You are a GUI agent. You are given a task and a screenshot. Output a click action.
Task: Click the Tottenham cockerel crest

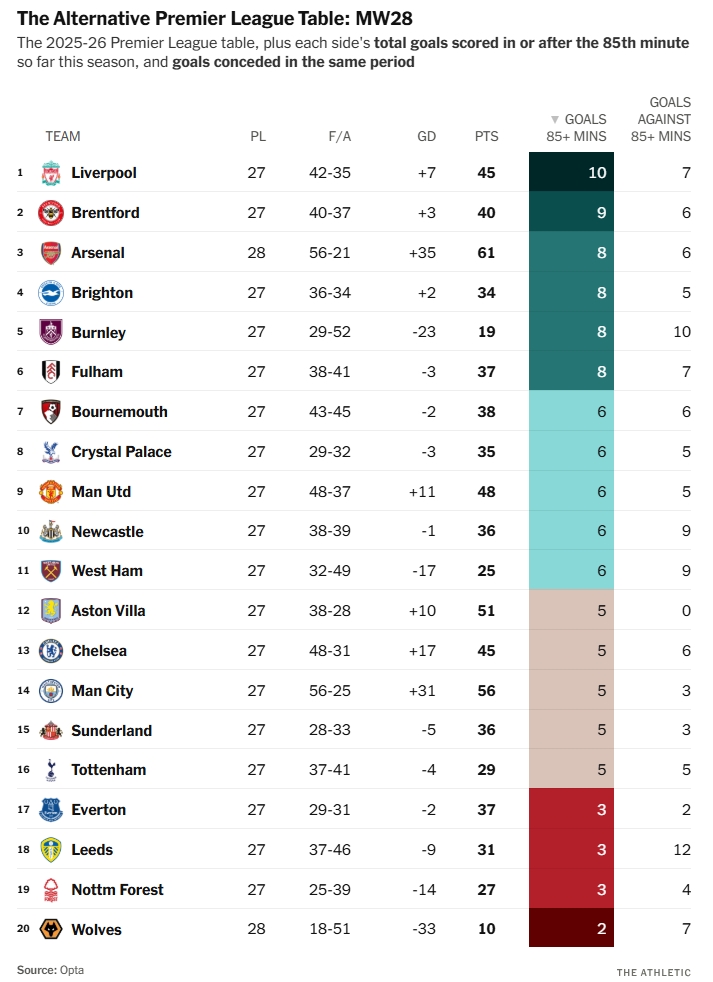tap(51, 770)
